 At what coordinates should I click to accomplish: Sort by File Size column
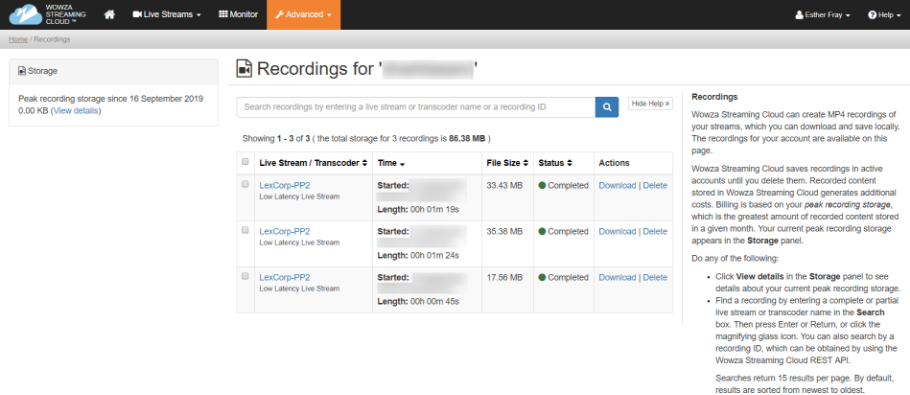pos(507,163)
